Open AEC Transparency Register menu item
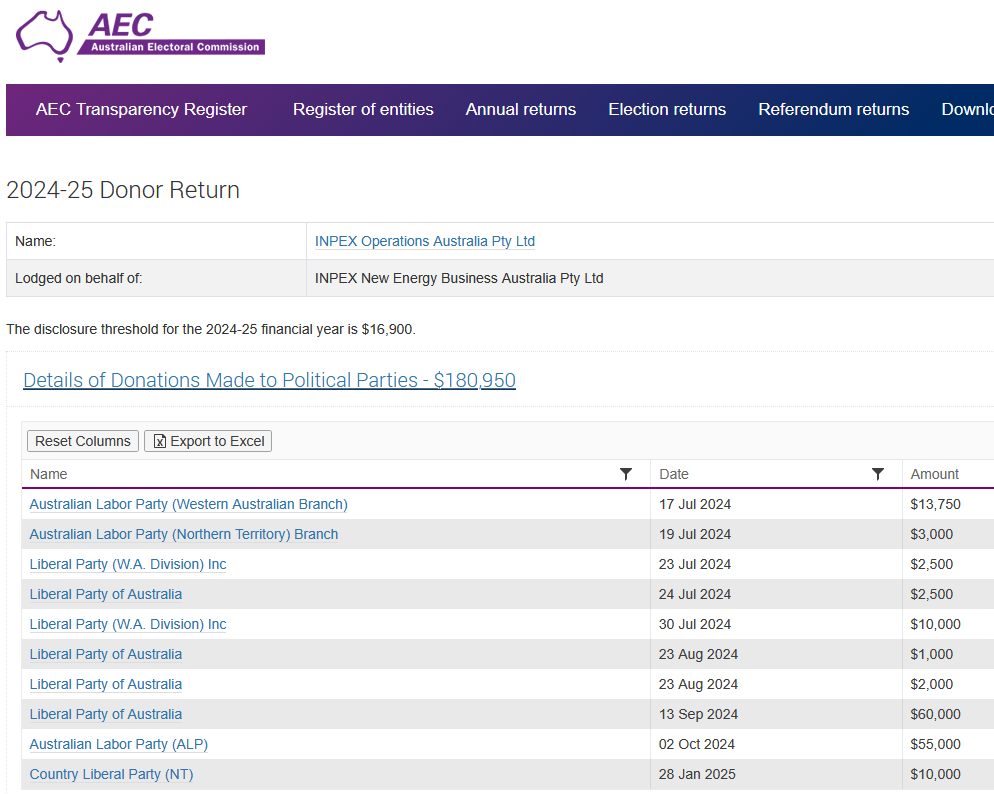The image size is (994, 794). pos(141,110)
